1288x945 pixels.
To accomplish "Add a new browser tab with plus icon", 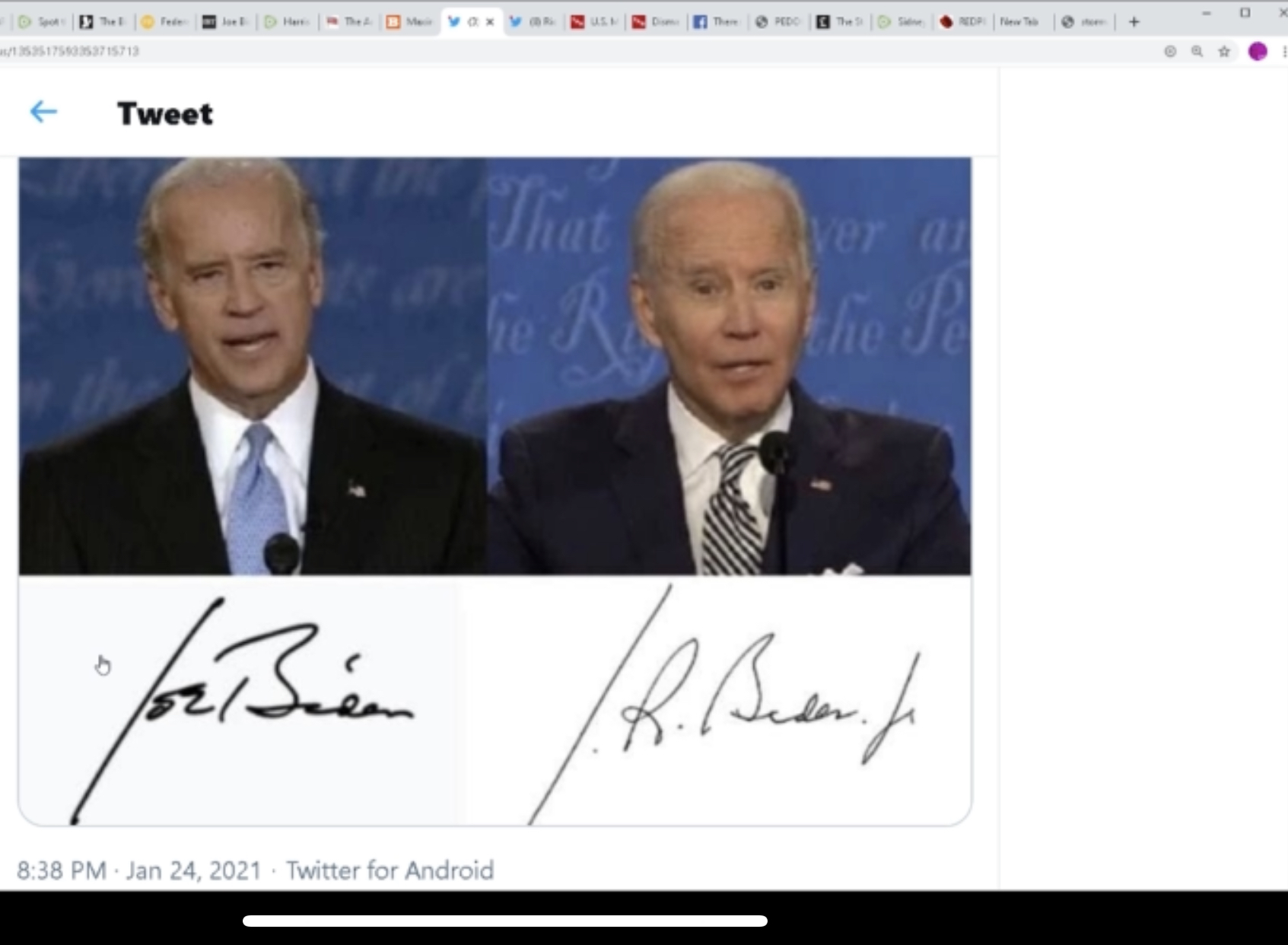I will tap(1134, 22).
